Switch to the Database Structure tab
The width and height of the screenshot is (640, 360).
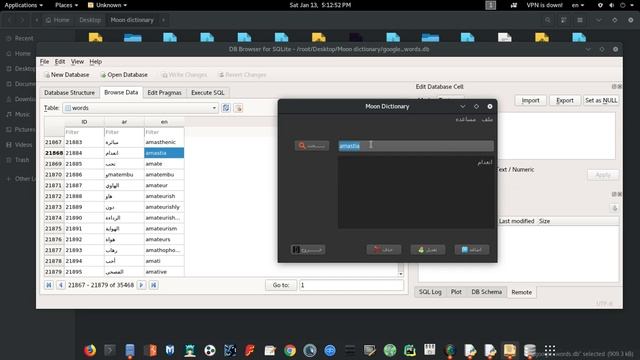[69, 93]
